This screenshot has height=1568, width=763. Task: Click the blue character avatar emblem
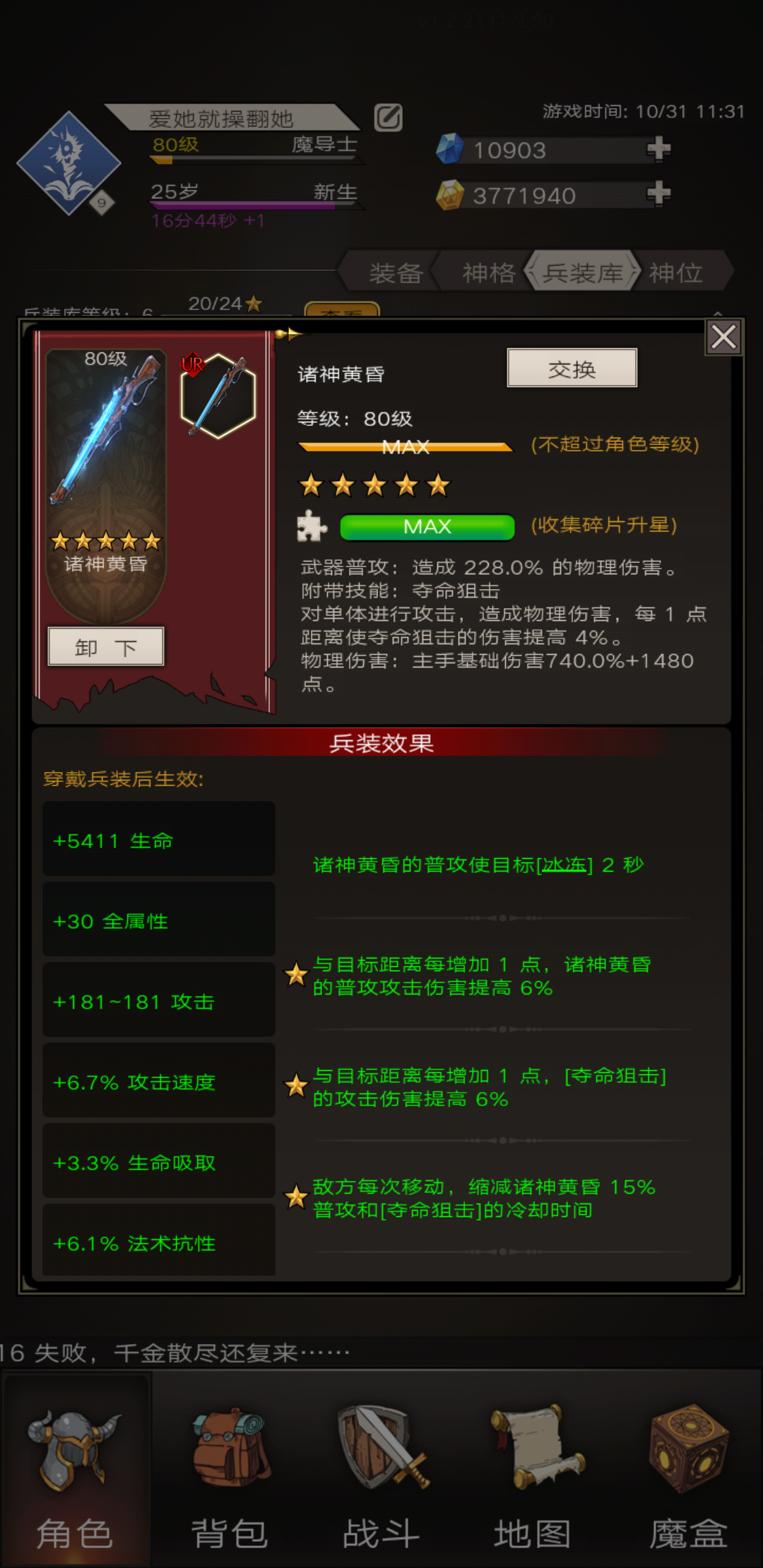[69, 163]
